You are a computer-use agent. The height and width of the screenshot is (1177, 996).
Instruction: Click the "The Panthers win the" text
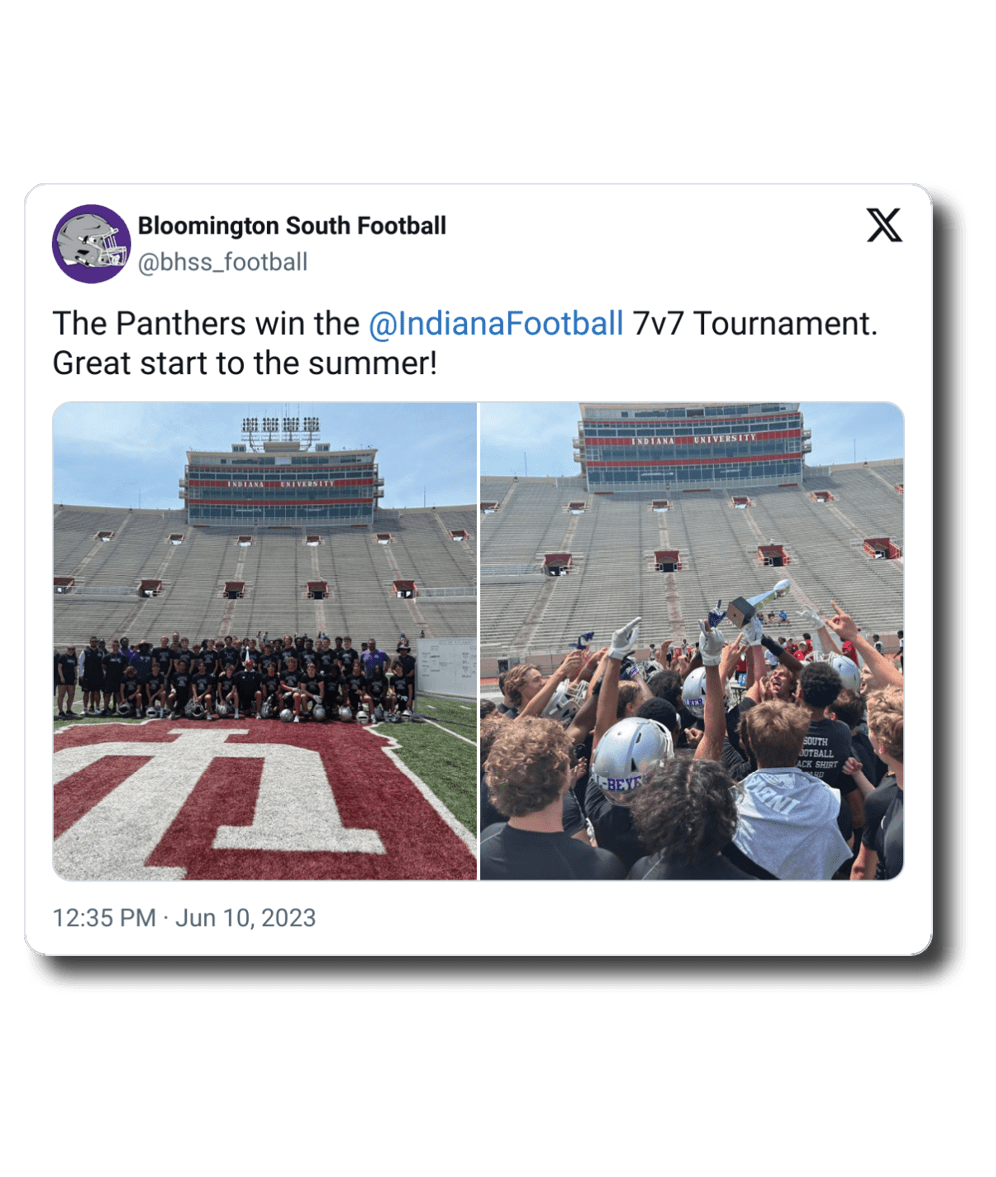[205, 324]
